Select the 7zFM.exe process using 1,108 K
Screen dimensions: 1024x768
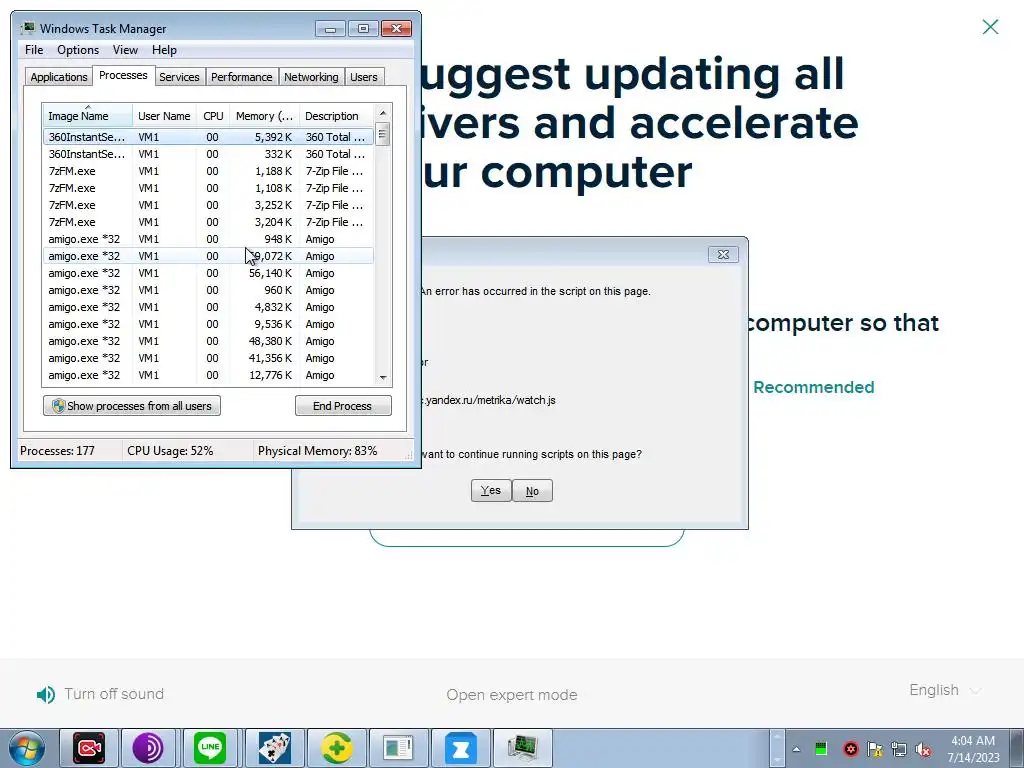(208, 188)
